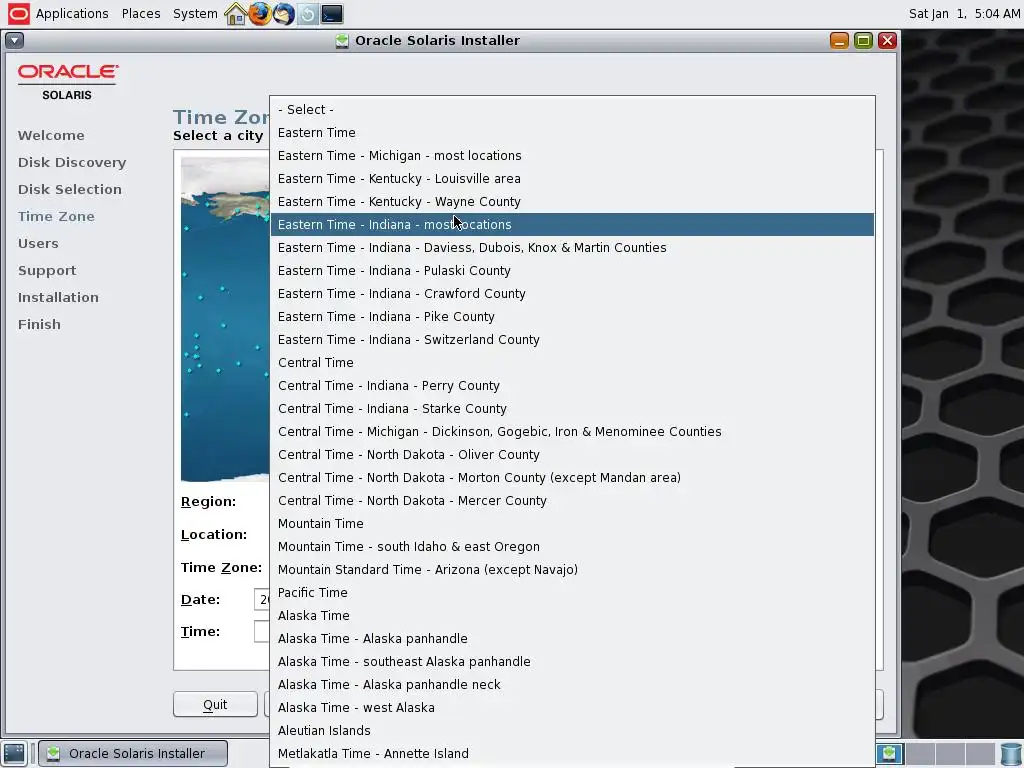The height and width of the screenshot is (768, 1024).
Task: Open the installer window menu arrow
Action: tap(14, 40)
